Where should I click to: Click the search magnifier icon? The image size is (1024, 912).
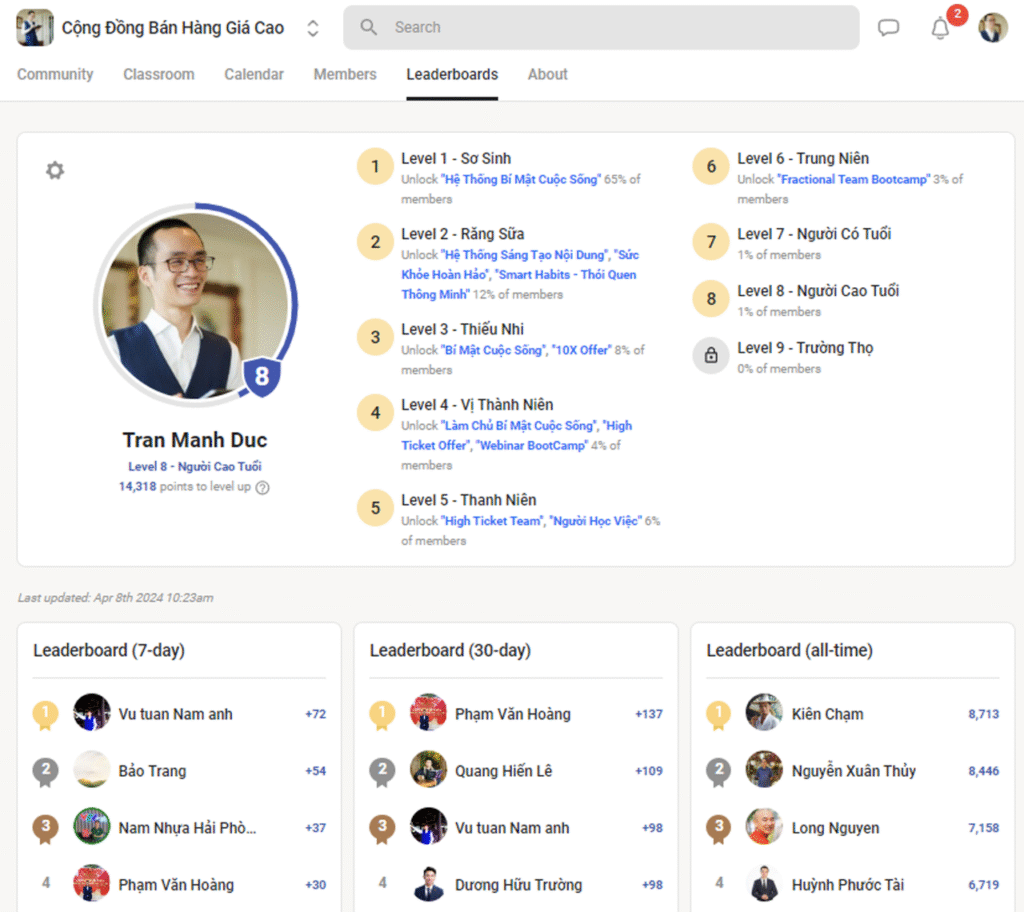[x=368, y=27]
